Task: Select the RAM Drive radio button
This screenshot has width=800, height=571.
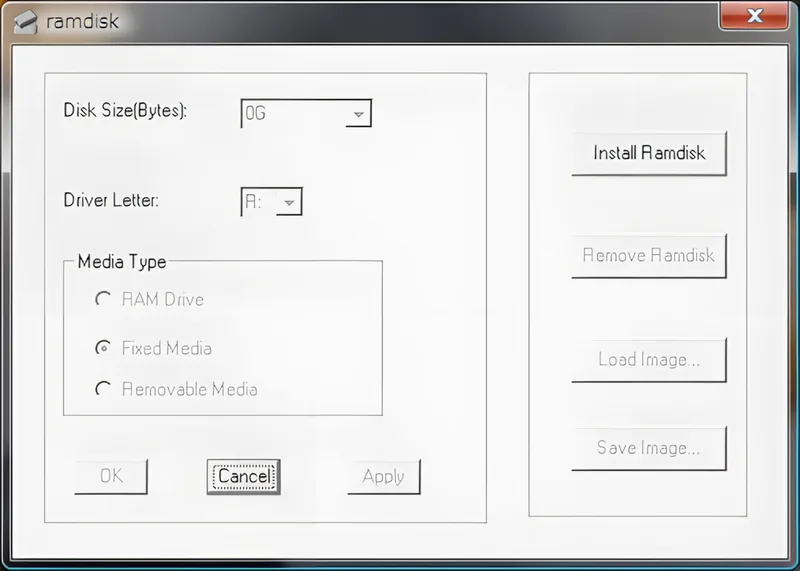Action: (102, 299)
